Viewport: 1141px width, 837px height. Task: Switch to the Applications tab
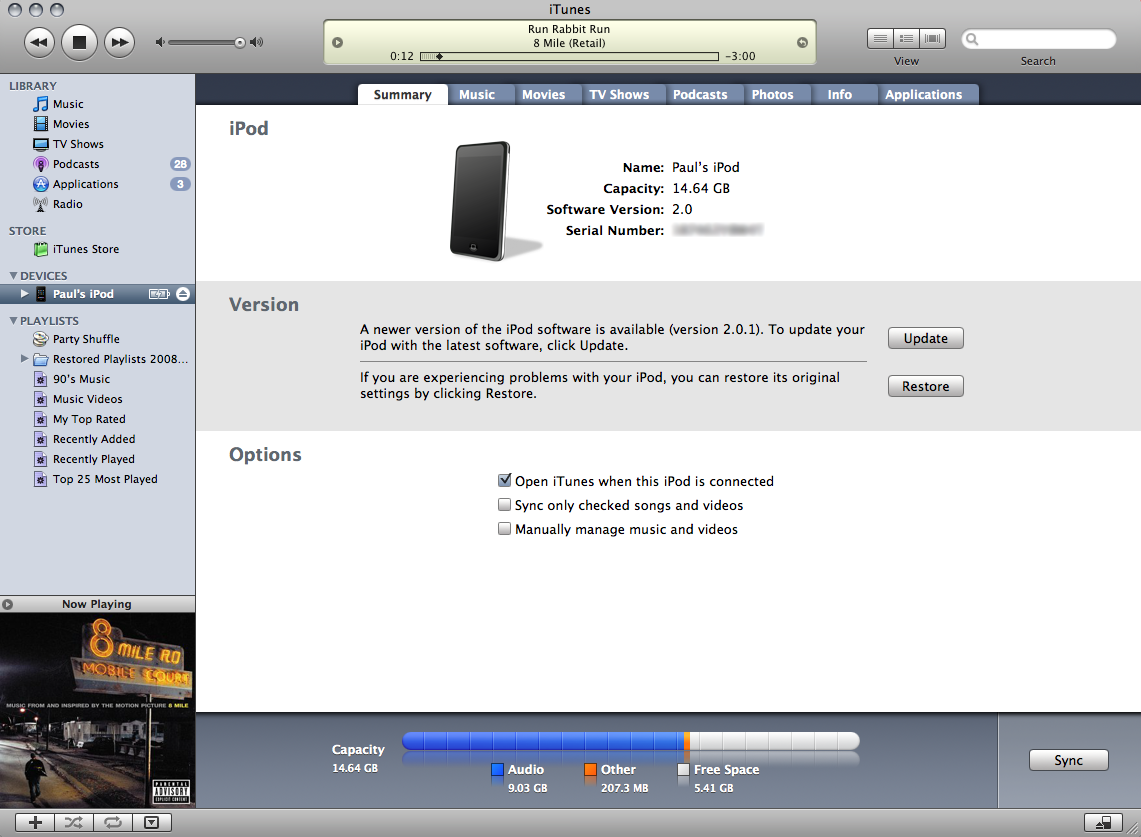pyautogui.click(x=923, y=95)
